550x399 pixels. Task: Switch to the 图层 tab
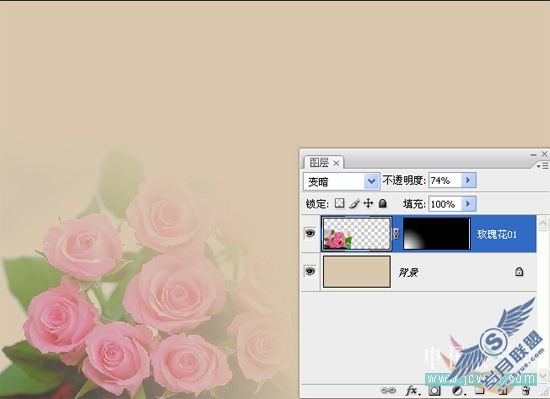(318, 163)
